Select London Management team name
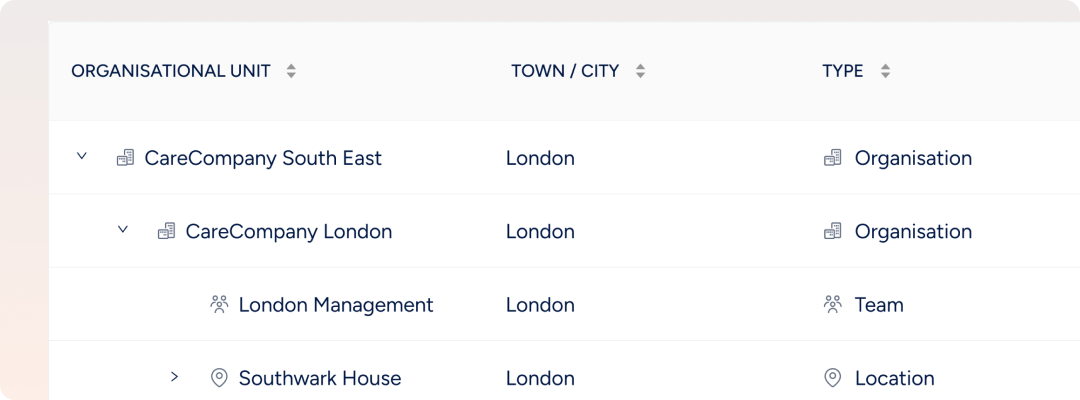The image size is (1080, 400). click(336, 305)
